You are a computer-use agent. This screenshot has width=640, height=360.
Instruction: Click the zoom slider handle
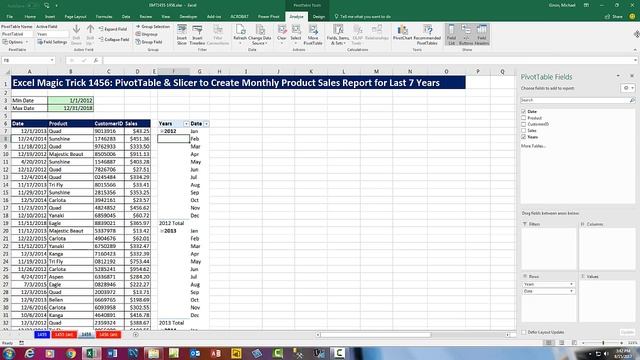[x=603, y=343]
